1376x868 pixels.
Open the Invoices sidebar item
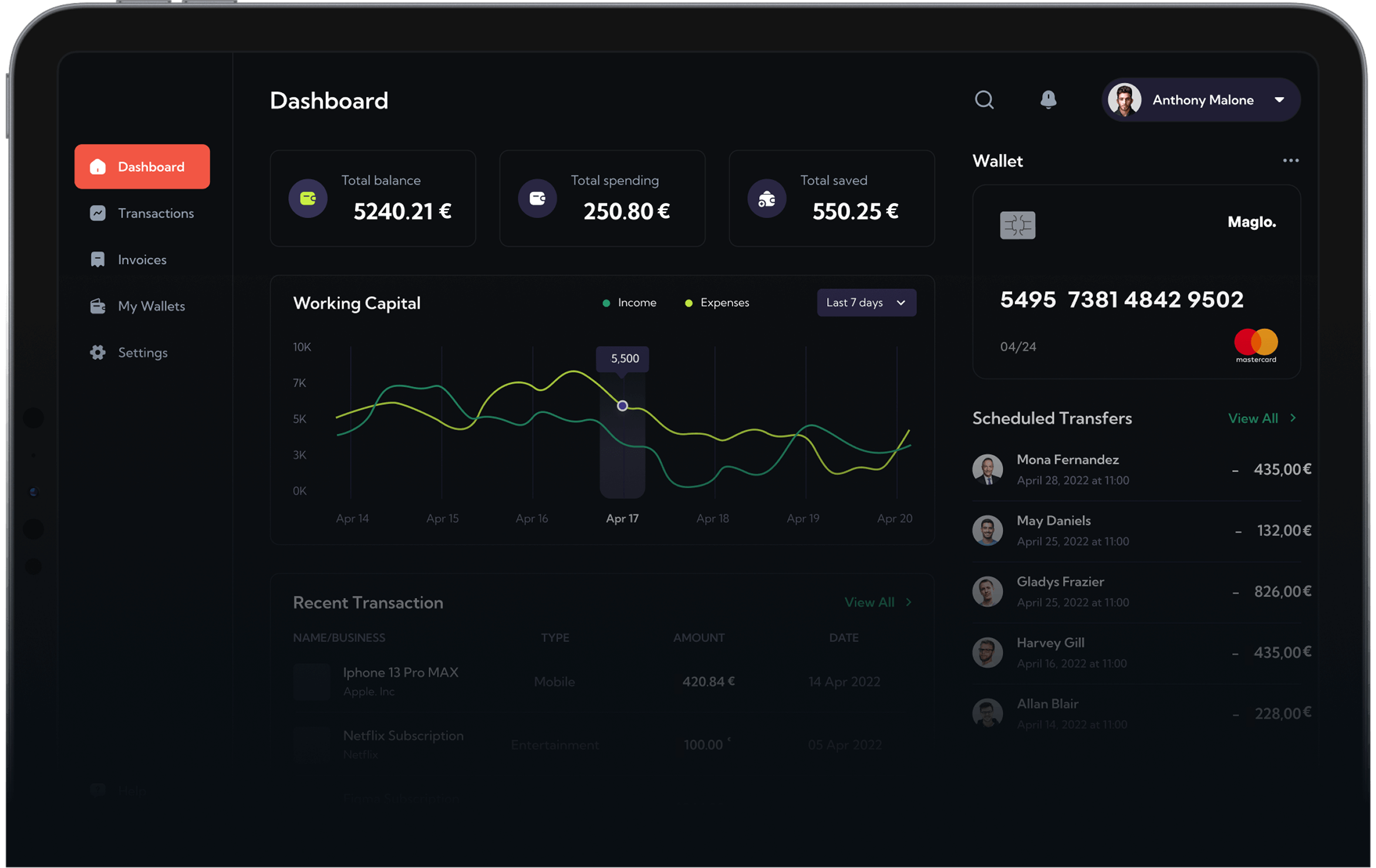pyautogui.click(x=141, y=259)
